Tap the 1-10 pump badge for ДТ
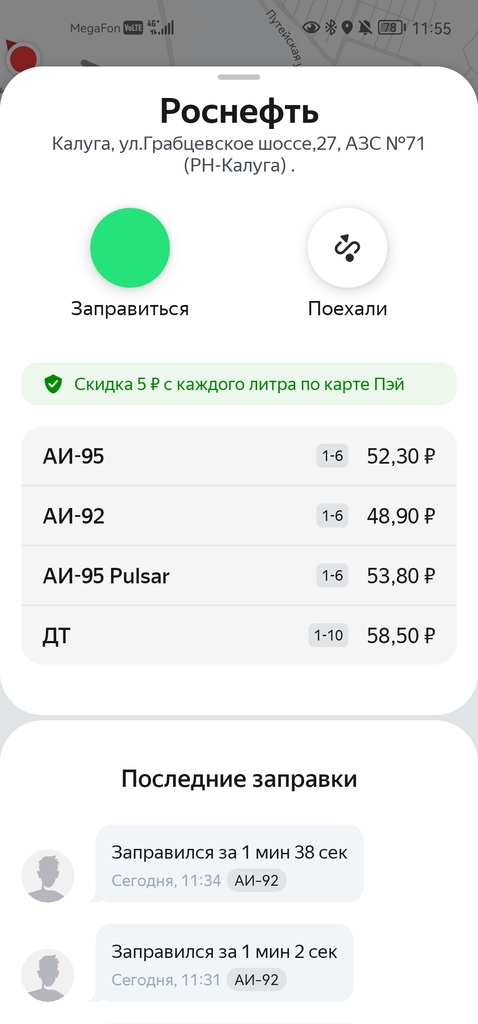Screen dimensions: 478x1024 [328, 635]
